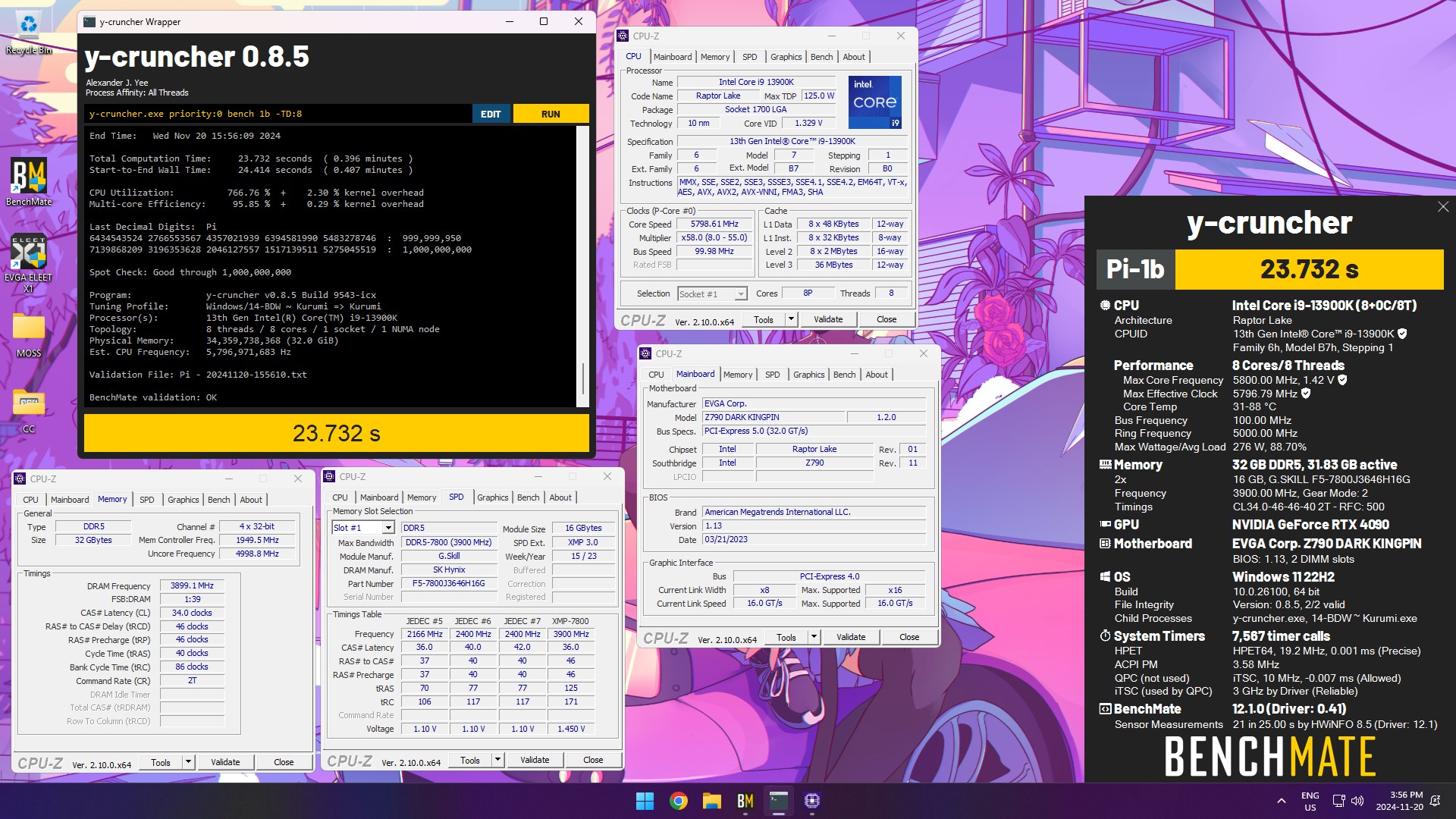Click the CPU-Z chip icon in the taskbar
This screenshot has width=1456, height=819.
(x=812, y=801)
